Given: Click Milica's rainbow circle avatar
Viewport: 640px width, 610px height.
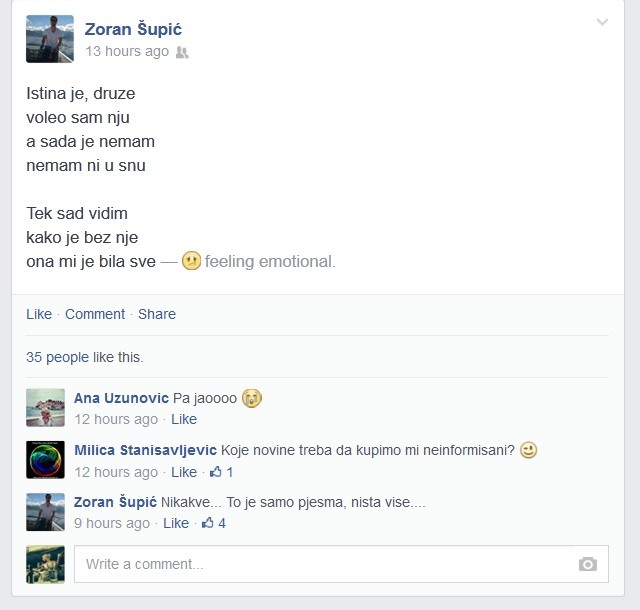Looking at the screenshot, I should point(45,460).
